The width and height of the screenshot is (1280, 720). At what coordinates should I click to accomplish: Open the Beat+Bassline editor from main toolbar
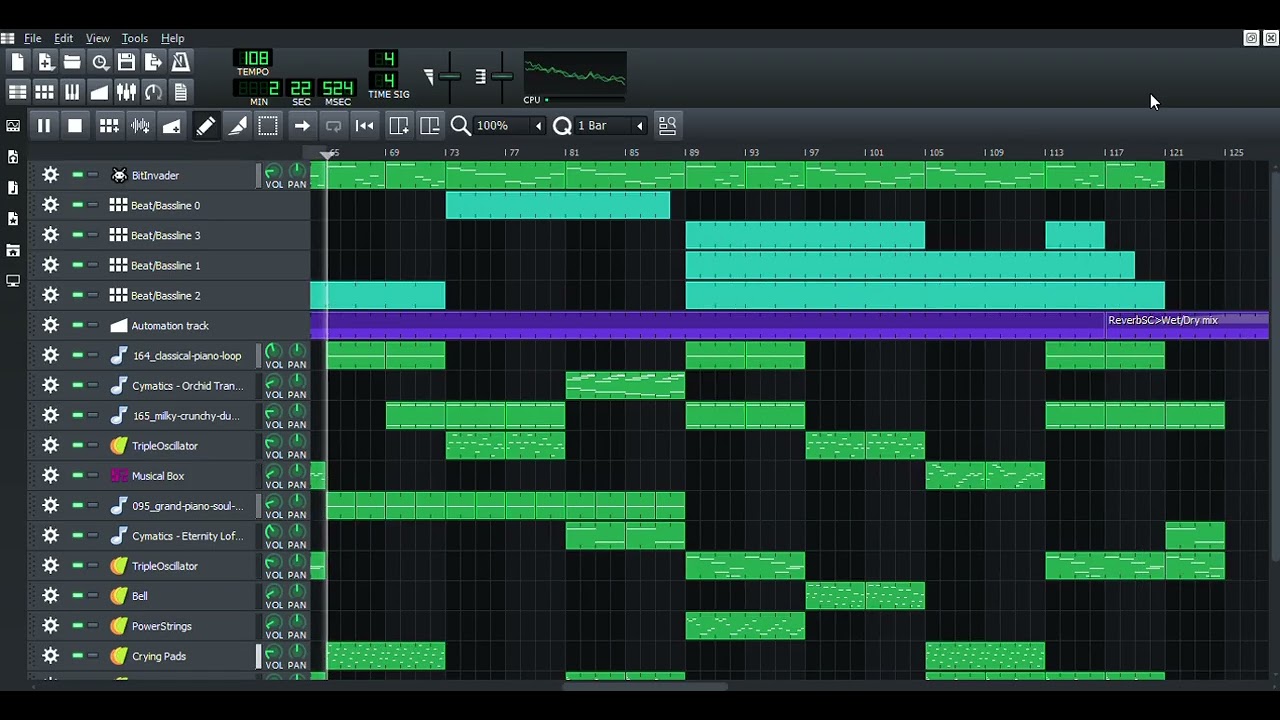(x=45, y=92)
